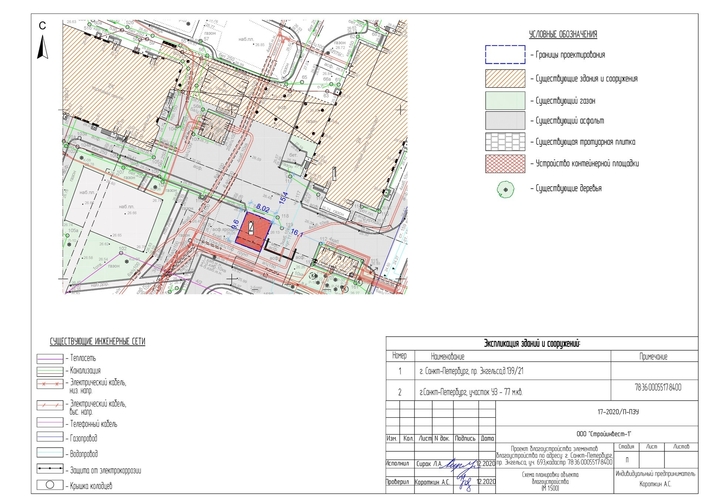Click the 'Теплосеть' label
The width and height of the screenshot is (710, 502).
[x=83, y=359]
